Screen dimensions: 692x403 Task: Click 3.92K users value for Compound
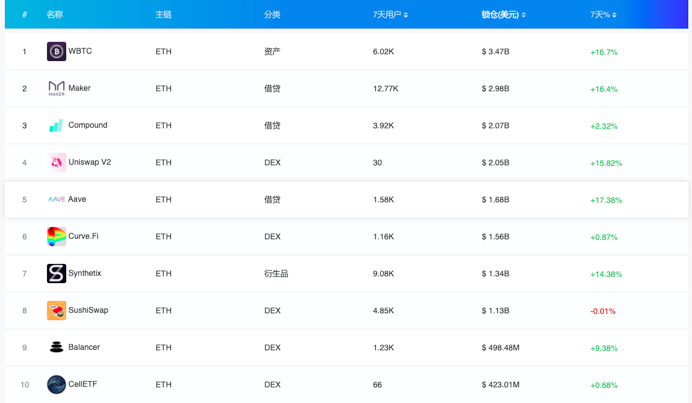pyautogui.click(x=383, y=126)
